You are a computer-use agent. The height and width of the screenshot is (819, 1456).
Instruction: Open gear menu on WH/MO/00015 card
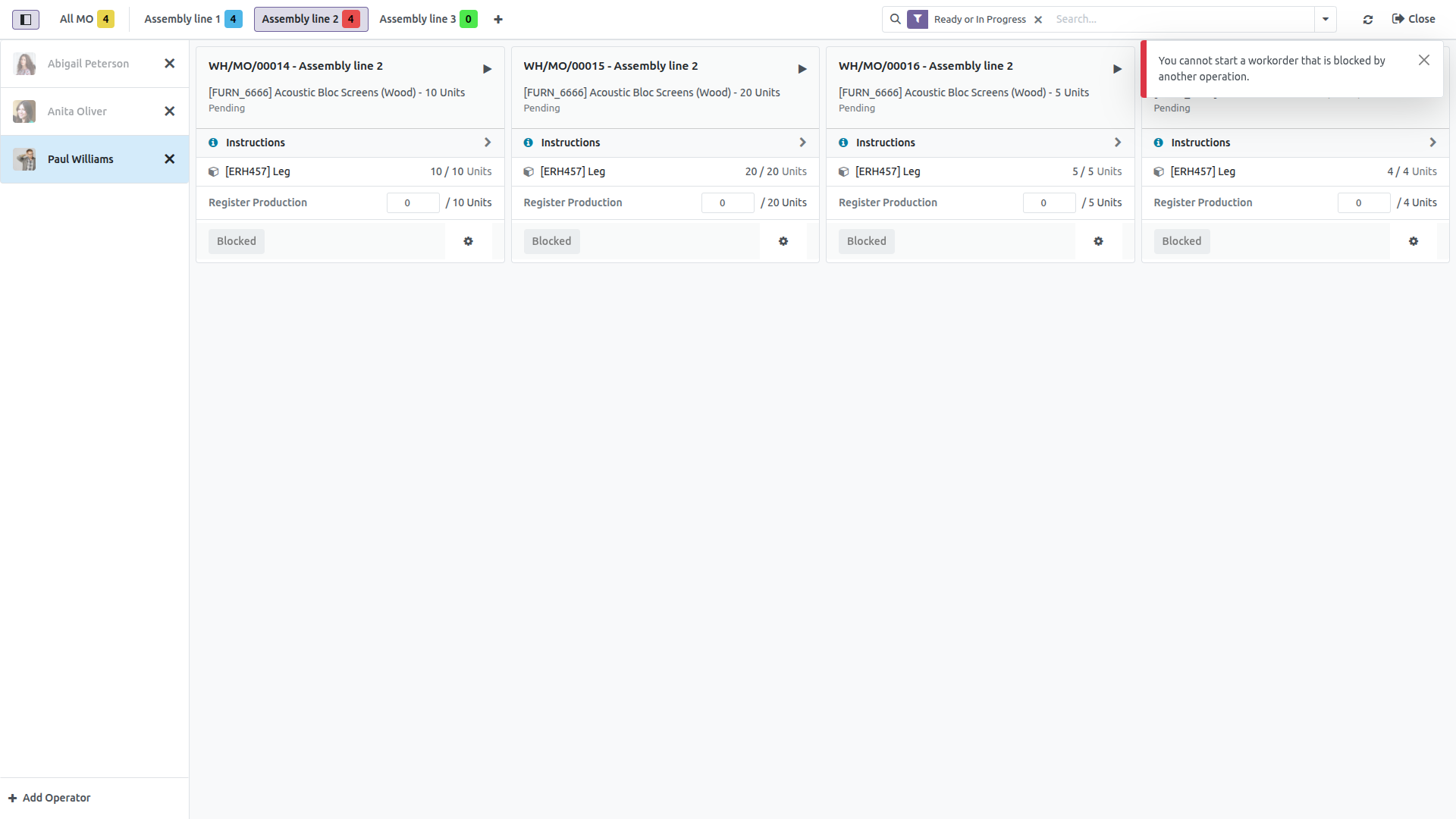pyautogui.click(x=783, y=241)
